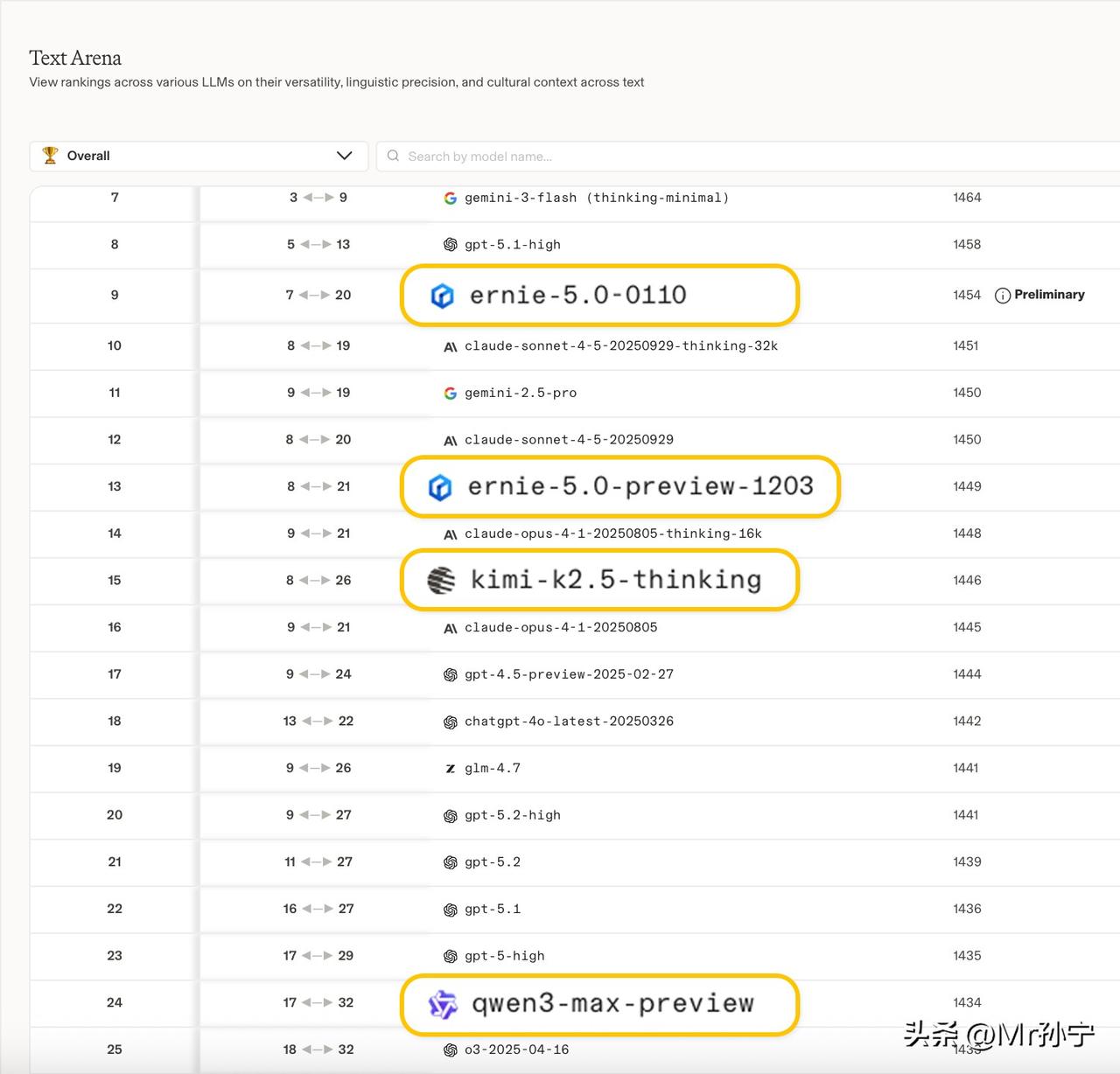Click the score 1464

click(967, 198)
